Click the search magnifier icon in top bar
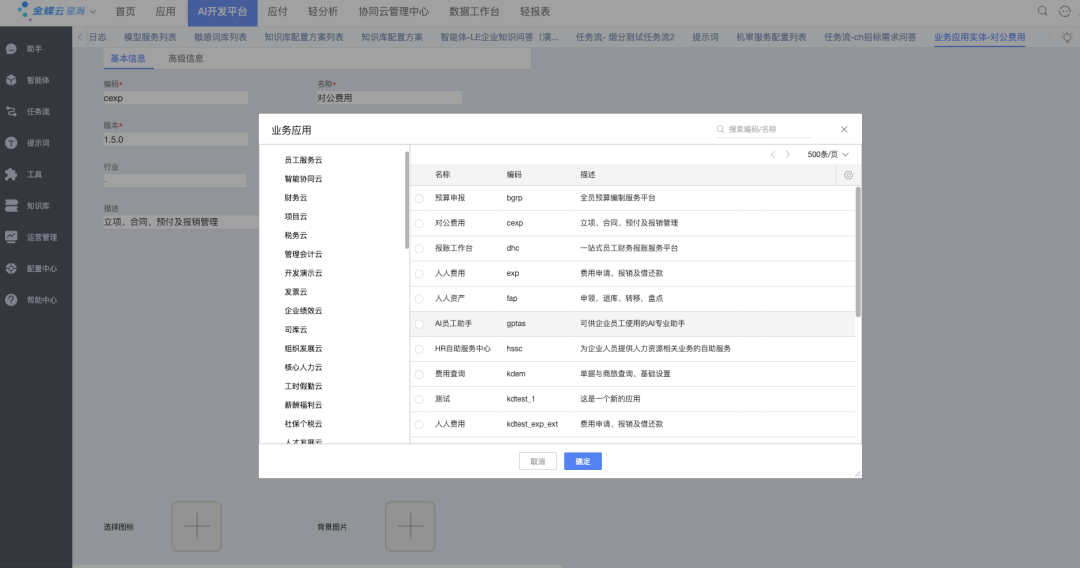The image size is (1080, 568). (1043, 11)
